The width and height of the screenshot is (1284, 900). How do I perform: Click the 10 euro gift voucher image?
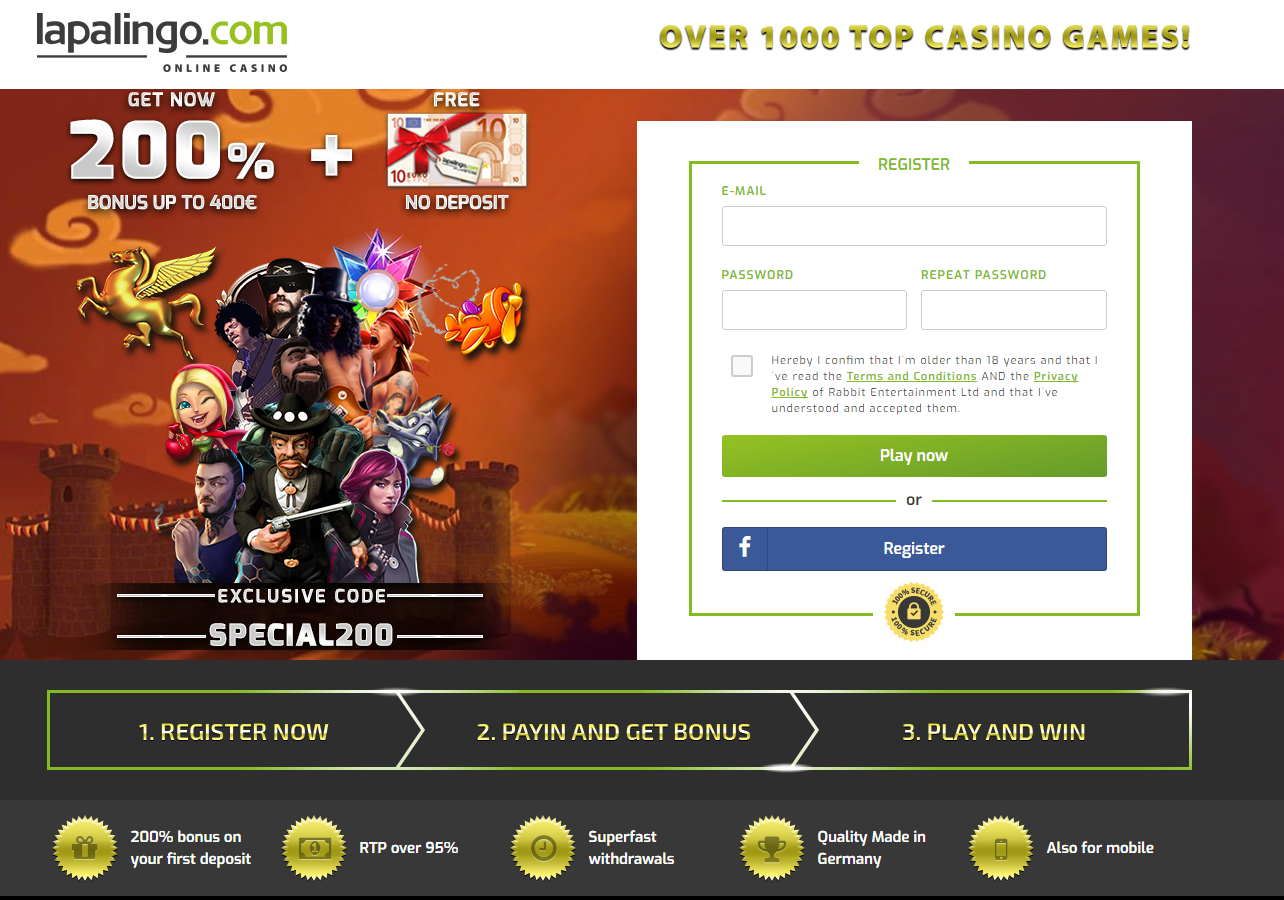(x=457, y=150)
